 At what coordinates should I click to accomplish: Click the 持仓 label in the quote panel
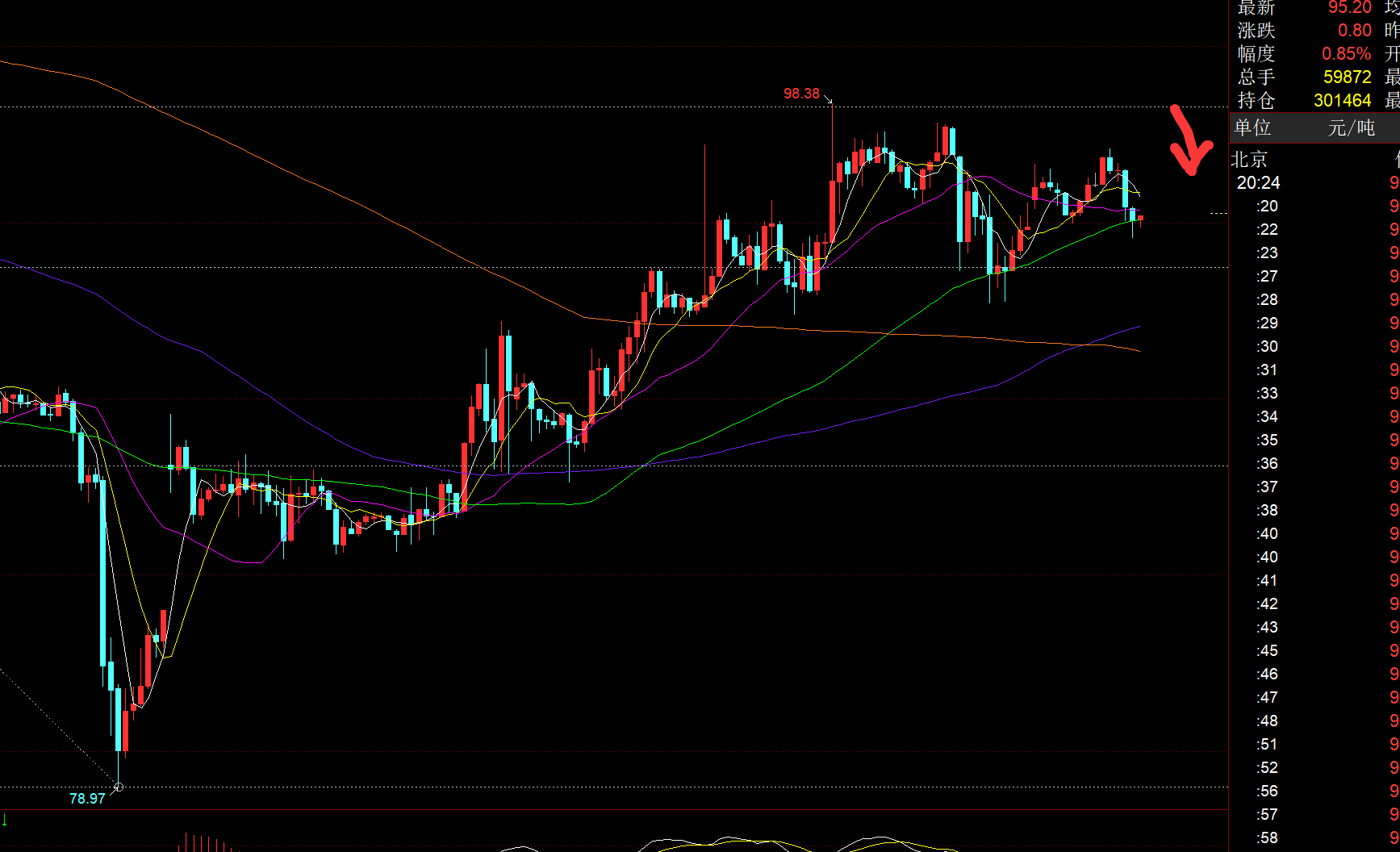point(1256,101)
